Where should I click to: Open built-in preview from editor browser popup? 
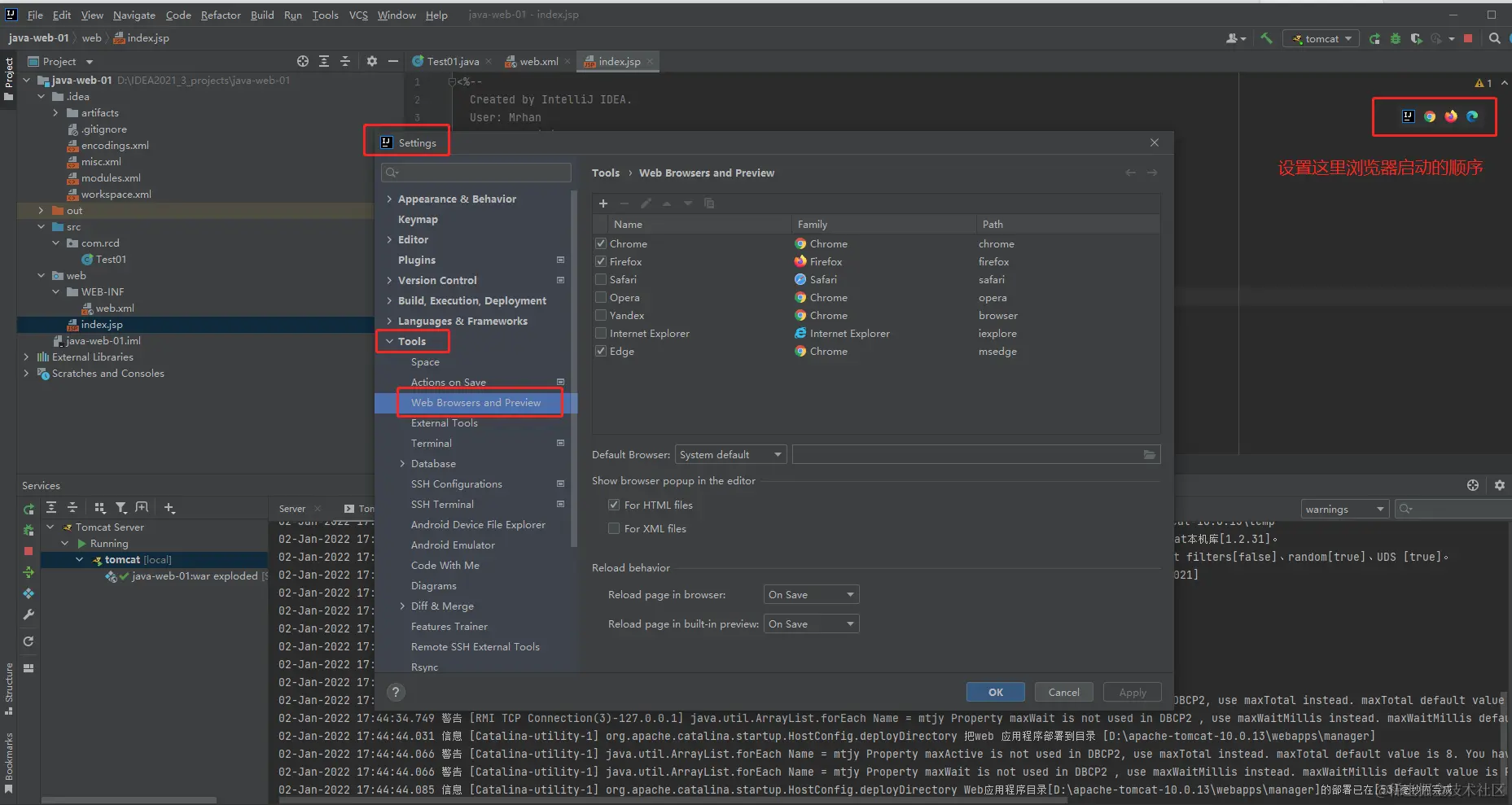click(x=1409, y=116)
